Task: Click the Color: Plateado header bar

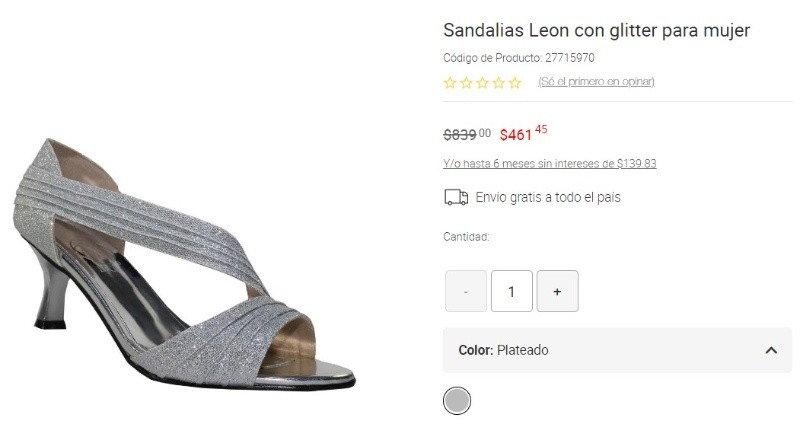Action: pyautogui.click(x=600, y=350)
